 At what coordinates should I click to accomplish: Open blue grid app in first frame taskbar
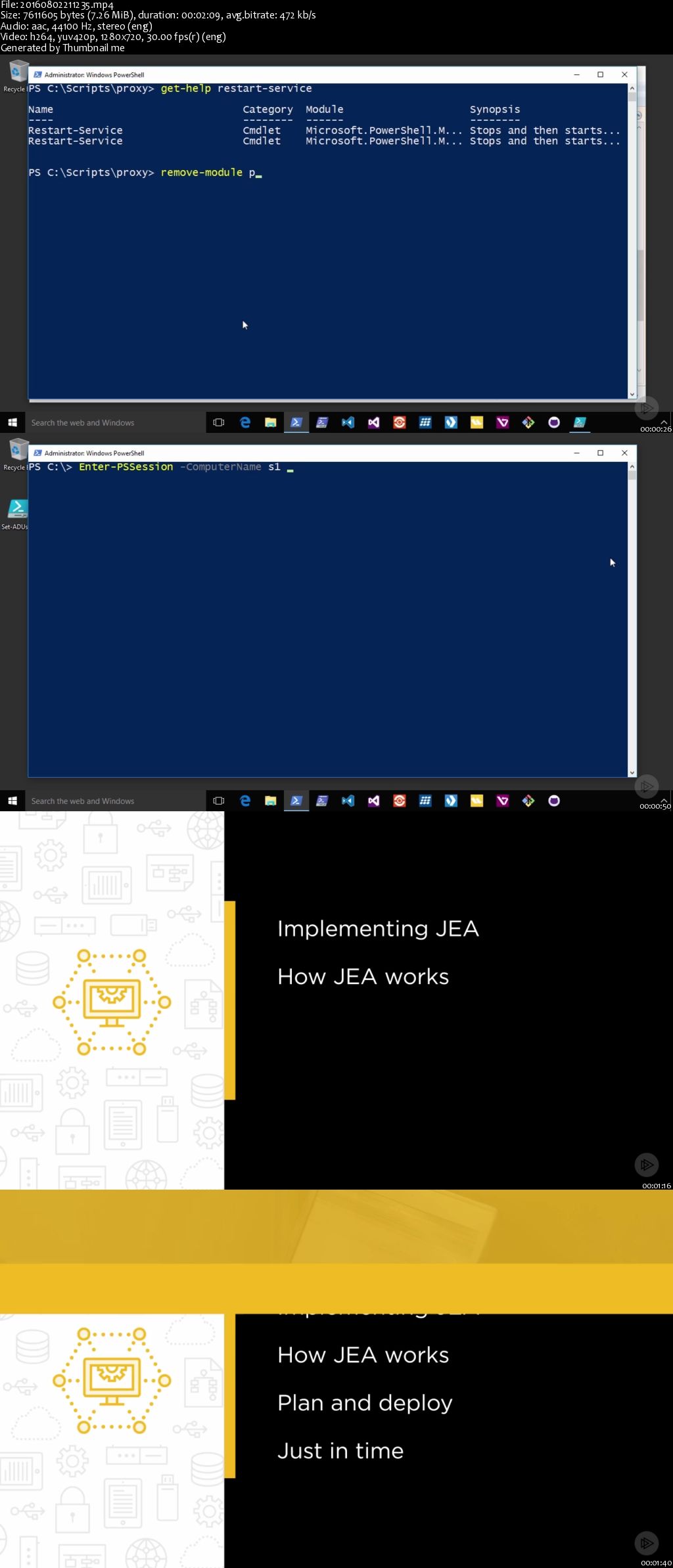(425, 422)
